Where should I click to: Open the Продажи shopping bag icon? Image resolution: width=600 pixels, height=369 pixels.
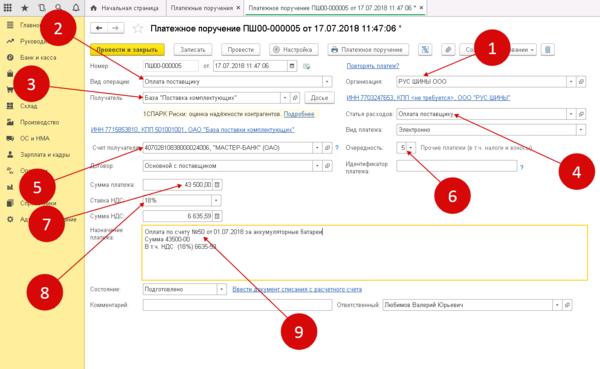(x=10, y=73)
